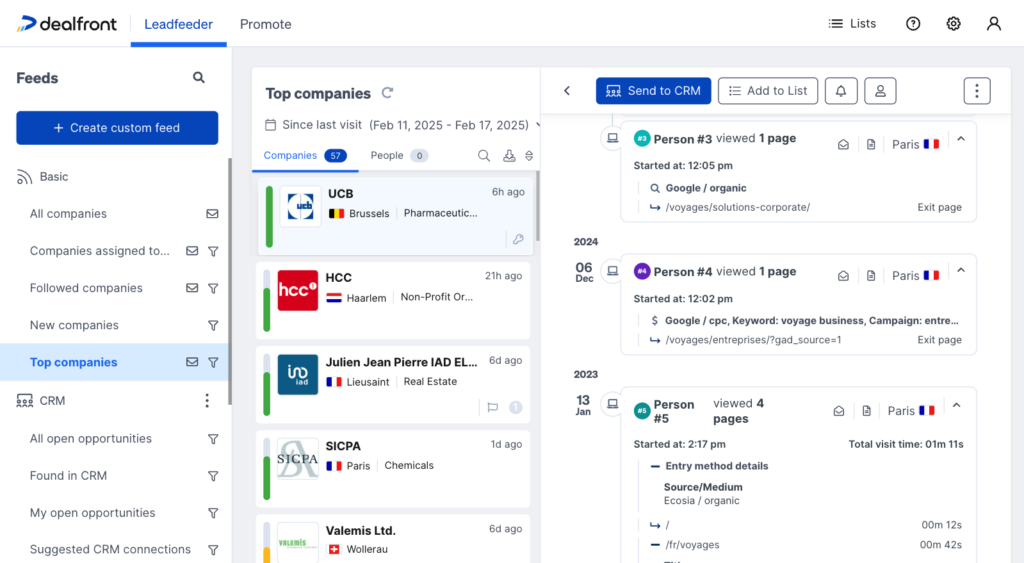Click the Companies assigned to email icon
Viewport: 1024px width, 563px height.
coord(192,251)
